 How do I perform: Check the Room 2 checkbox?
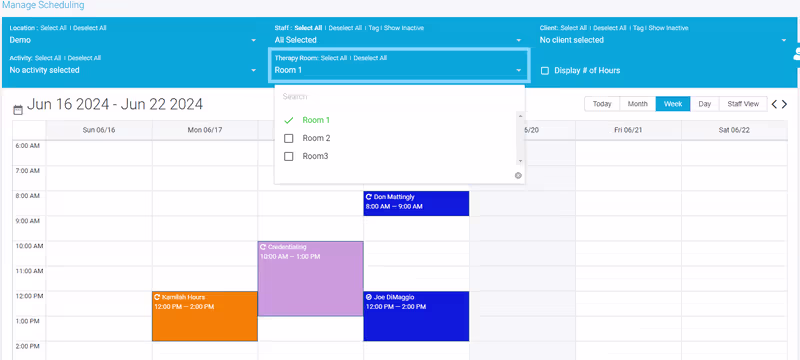tap(289, 138)
